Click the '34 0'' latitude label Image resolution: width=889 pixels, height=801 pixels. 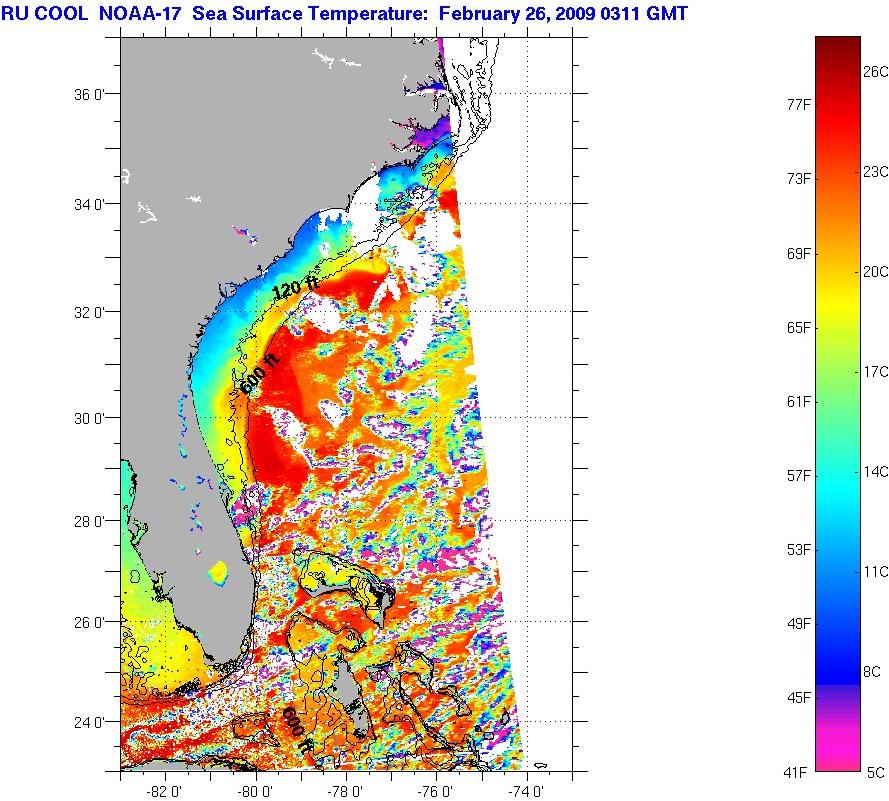pos(90,204)
